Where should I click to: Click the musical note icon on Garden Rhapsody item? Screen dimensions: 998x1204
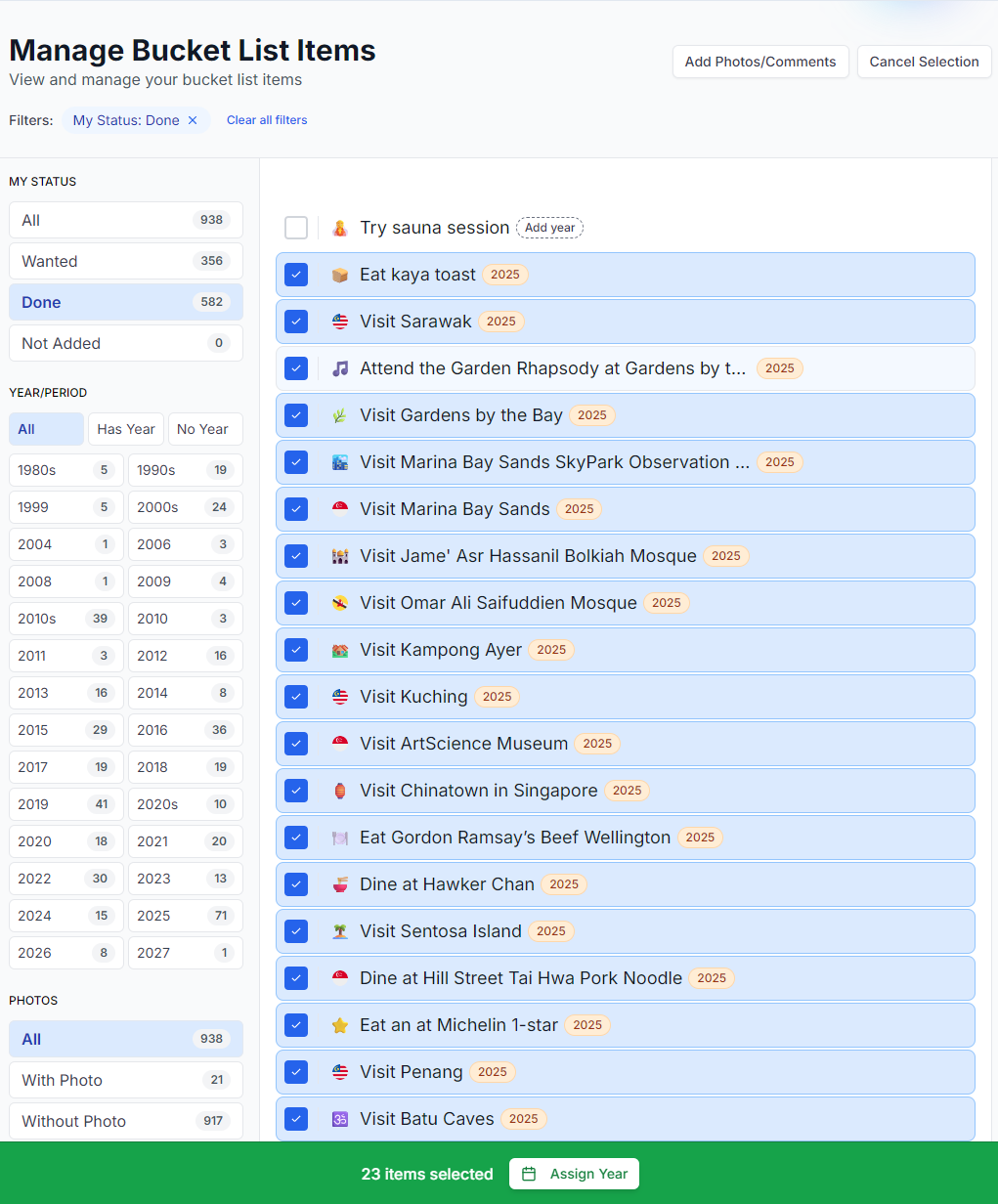(339, 368)
